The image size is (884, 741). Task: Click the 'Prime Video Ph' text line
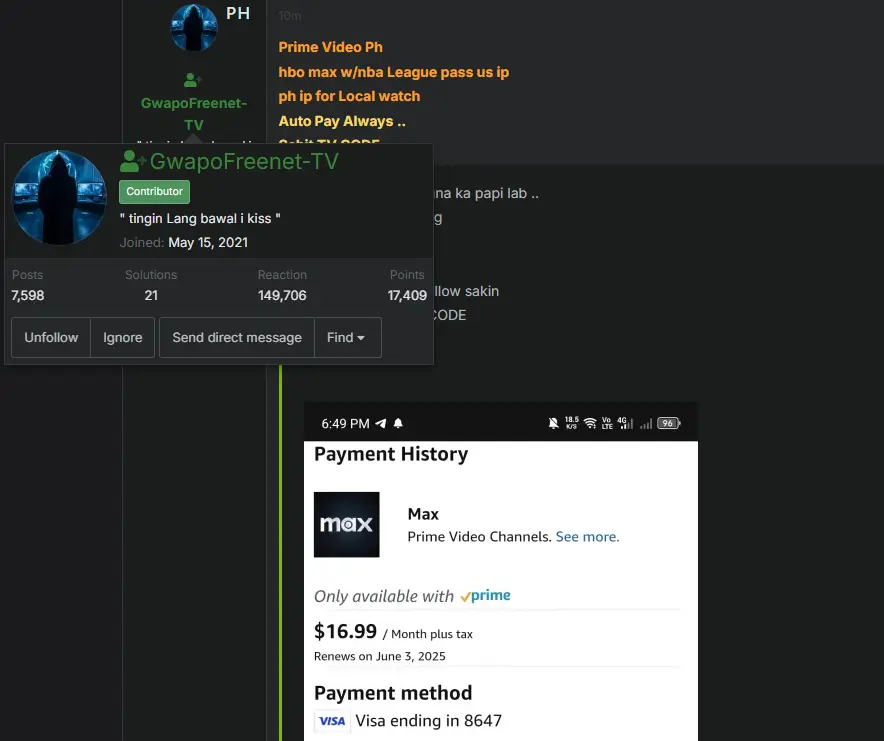pyautogui.click(x=330, y=47)
